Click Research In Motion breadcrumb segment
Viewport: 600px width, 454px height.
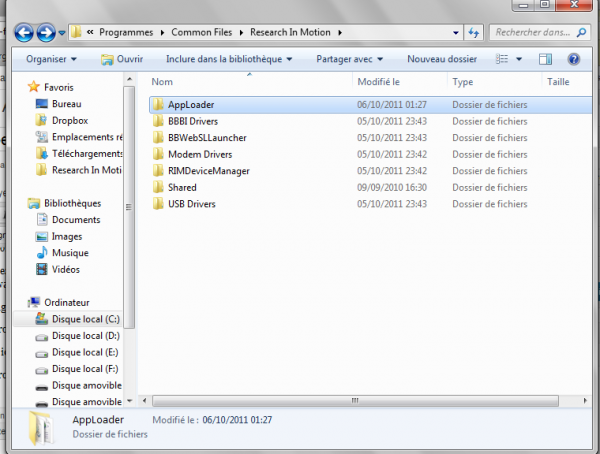pos(290,33)
